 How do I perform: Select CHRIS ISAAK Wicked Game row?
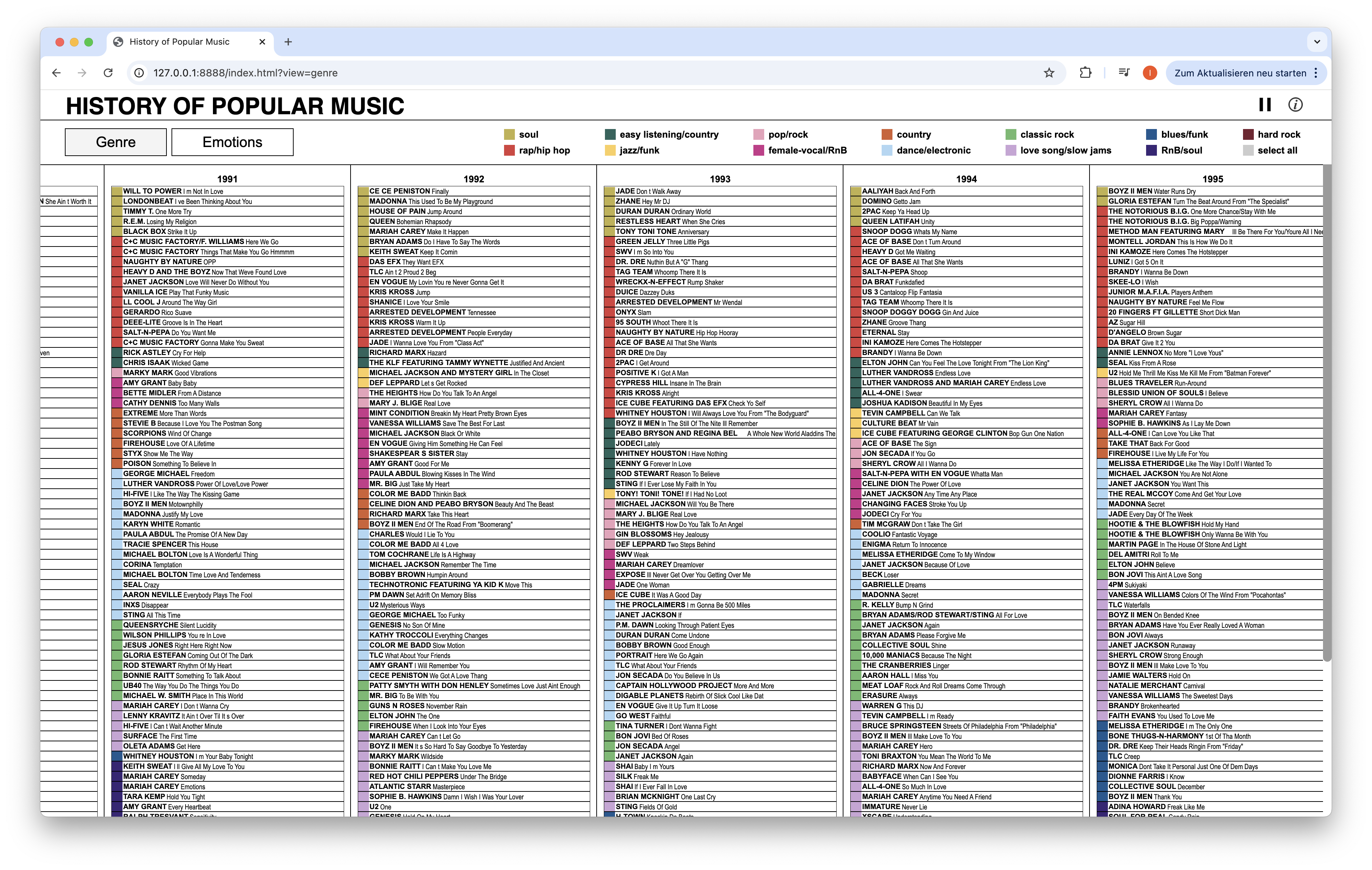(227, 363)
